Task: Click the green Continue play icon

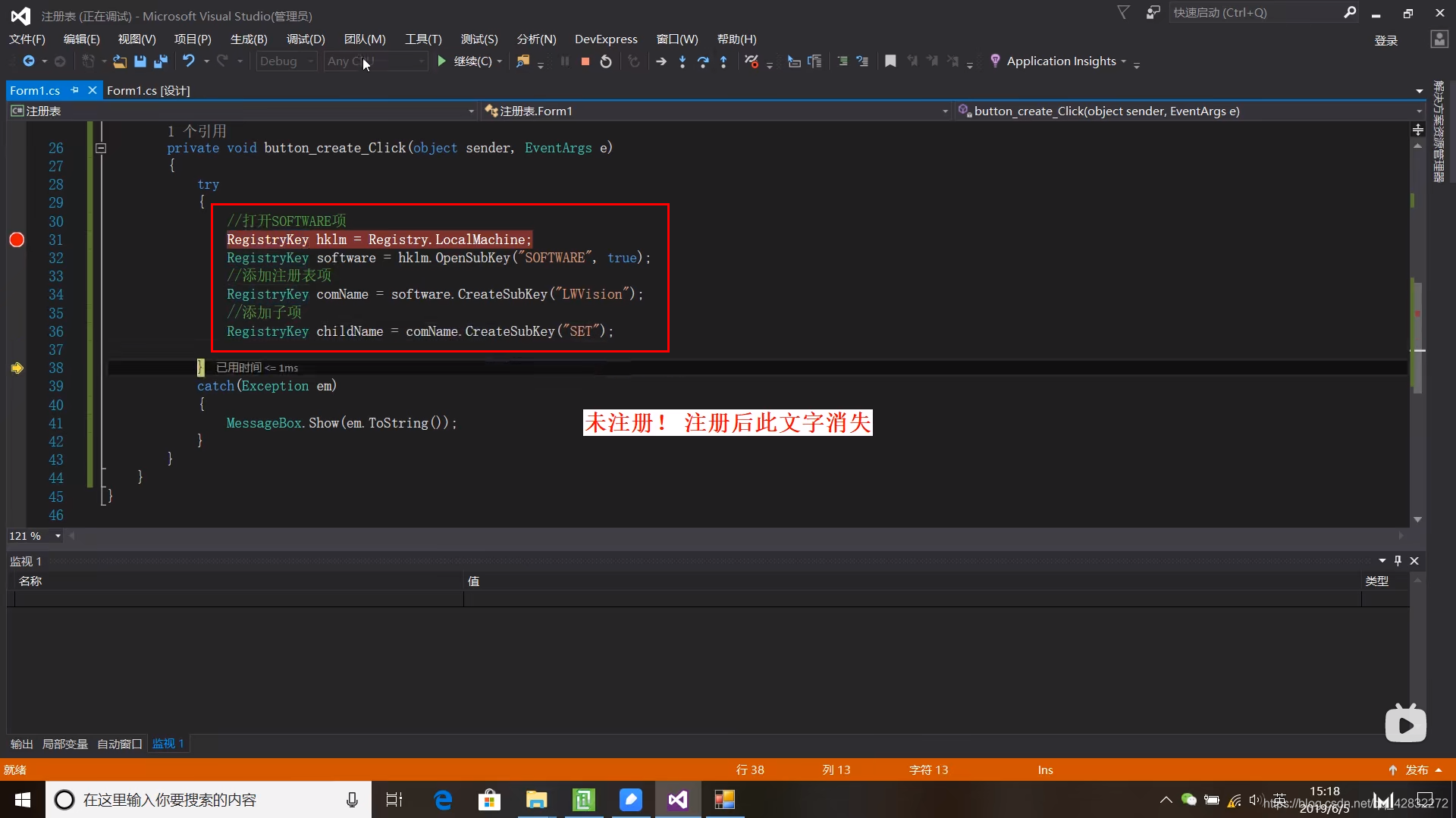Action: [441, 61]
